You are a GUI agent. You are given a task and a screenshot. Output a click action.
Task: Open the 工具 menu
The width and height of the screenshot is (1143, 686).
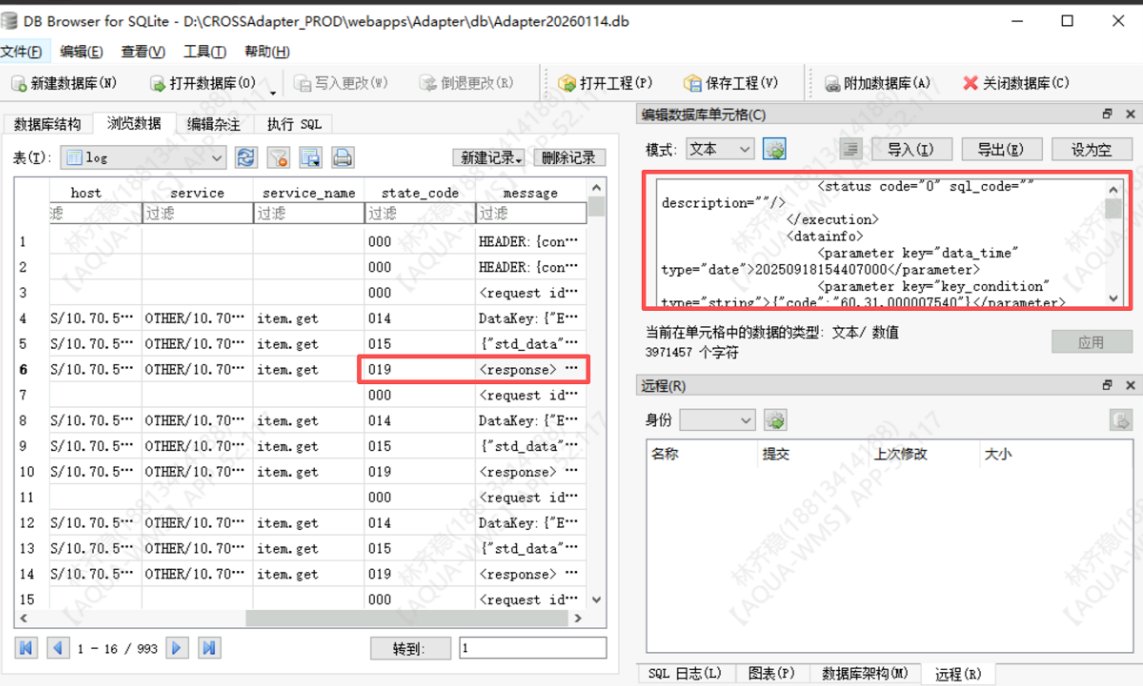pos(203,51)
